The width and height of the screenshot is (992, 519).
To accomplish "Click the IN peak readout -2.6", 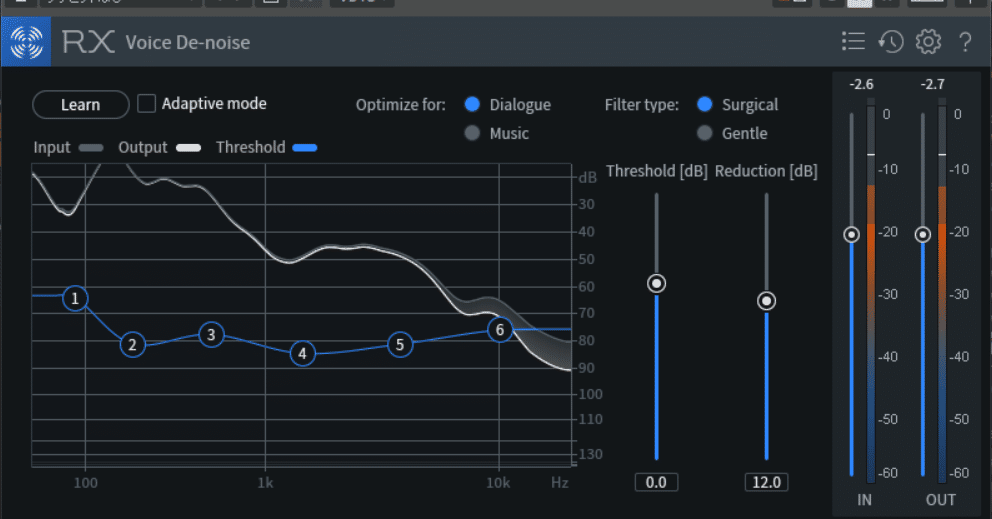I will pos(862,84).
